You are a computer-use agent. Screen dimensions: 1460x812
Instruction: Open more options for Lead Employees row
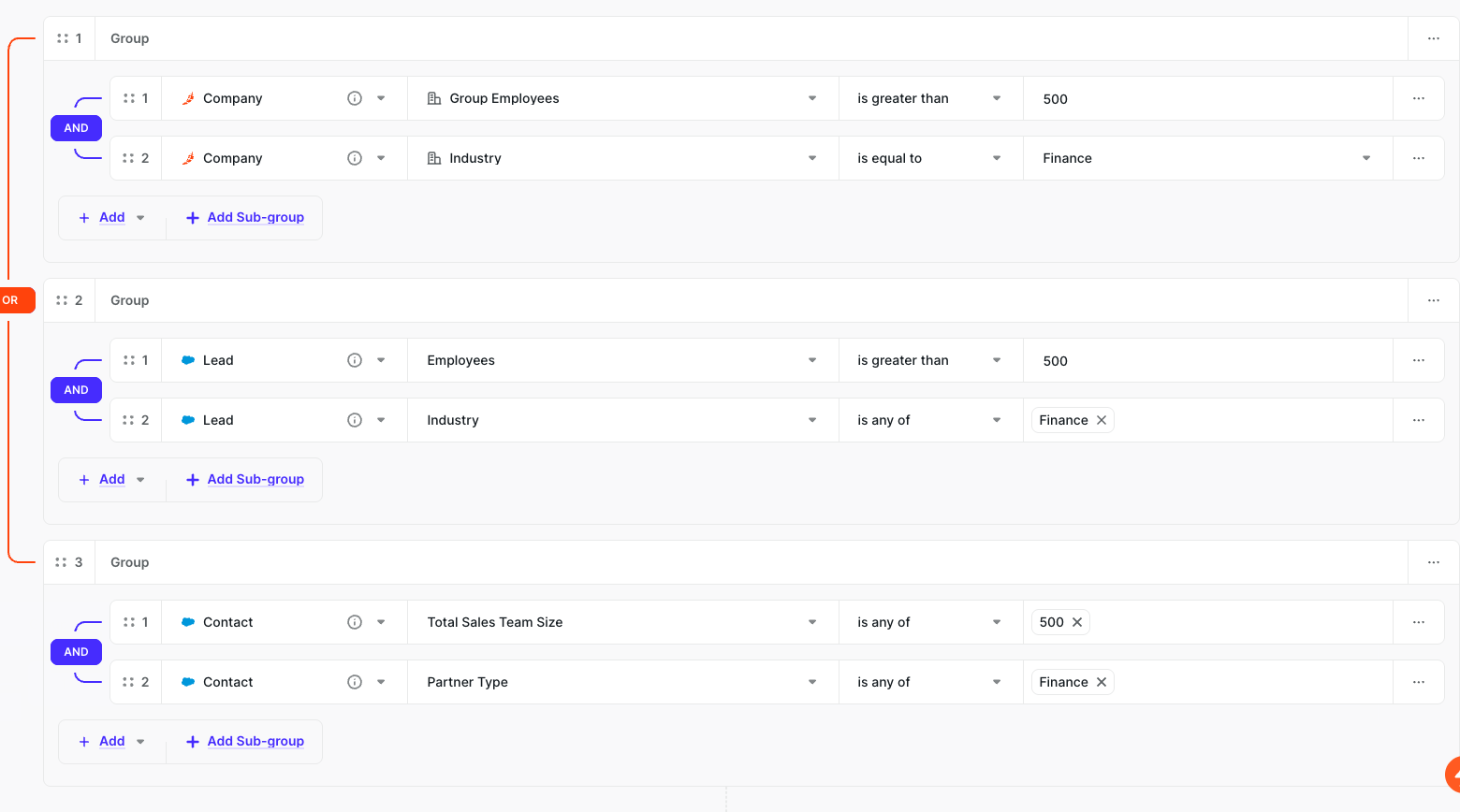pyautogui.click(x=1418, y=360)
